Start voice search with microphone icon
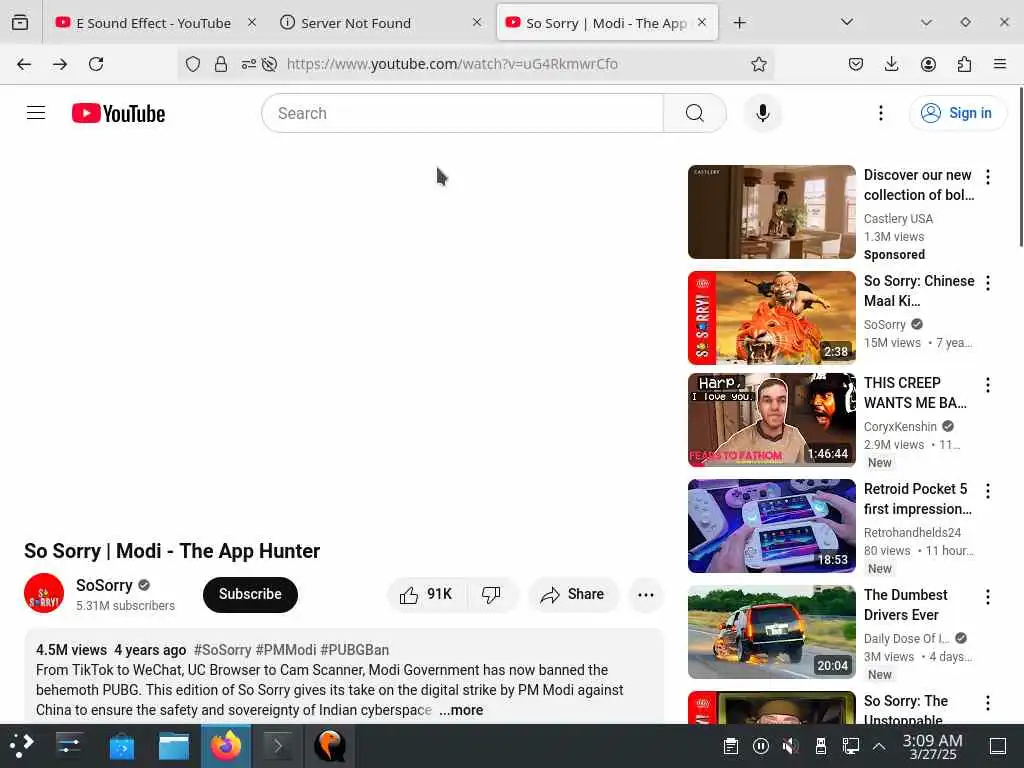 tap(762, 113)
